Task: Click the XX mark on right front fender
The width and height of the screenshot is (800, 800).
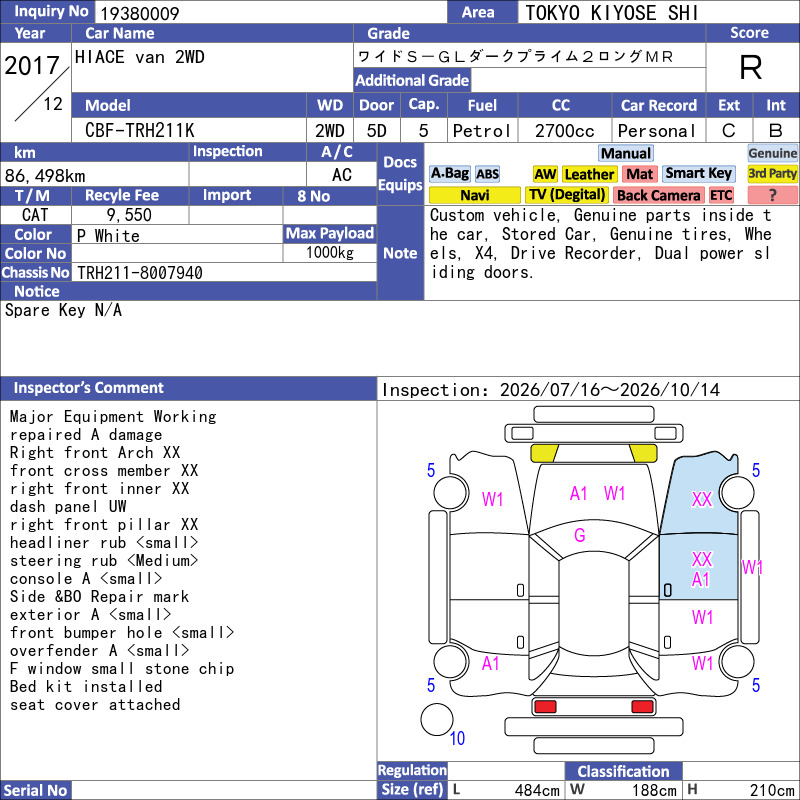Action: 702,499
